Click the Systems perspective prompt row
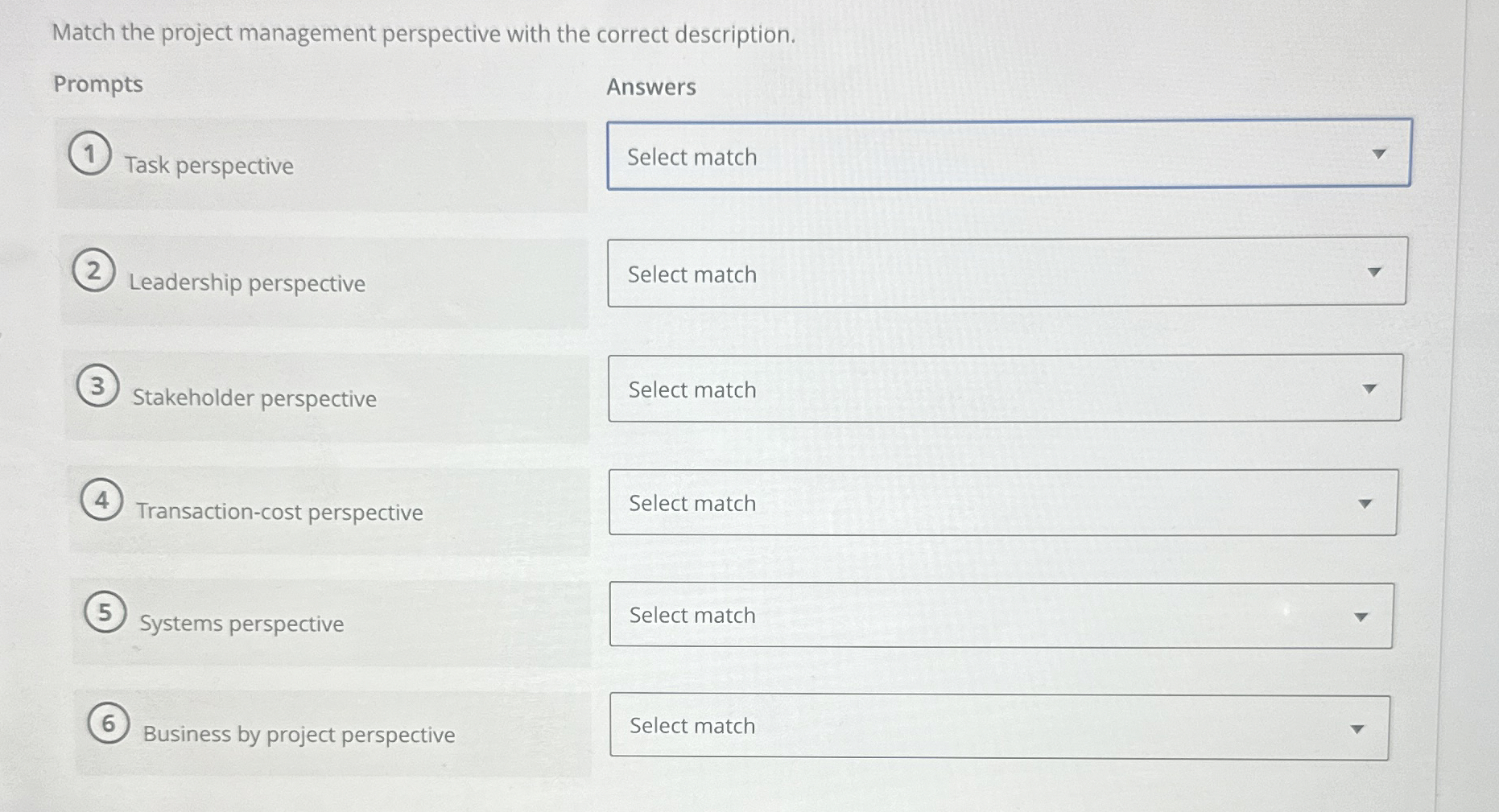The image size is (1499, 812). (241, 623)
